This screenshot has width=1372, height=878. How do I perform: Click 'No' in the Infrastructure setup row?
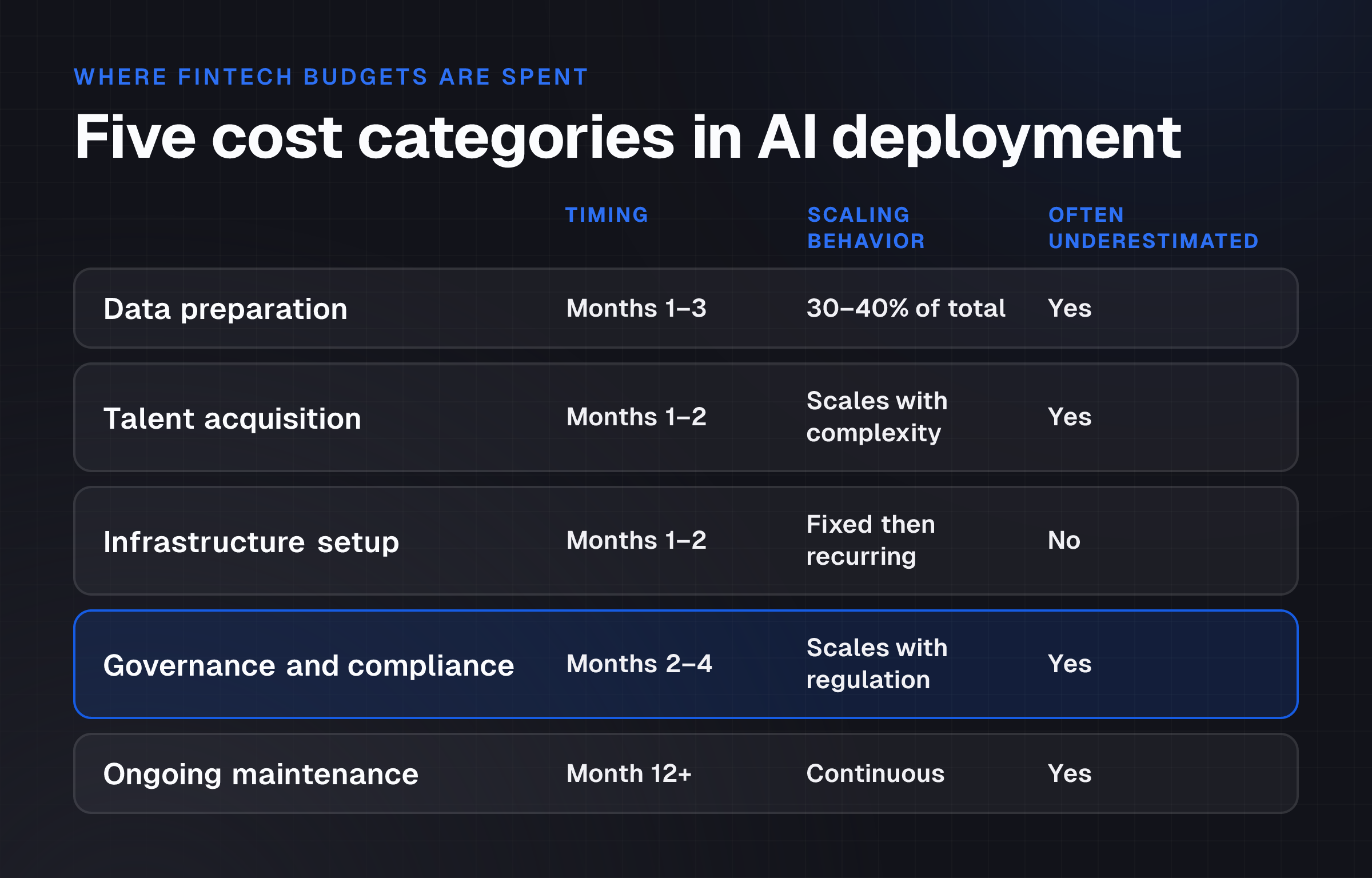tap(1064, 540)
